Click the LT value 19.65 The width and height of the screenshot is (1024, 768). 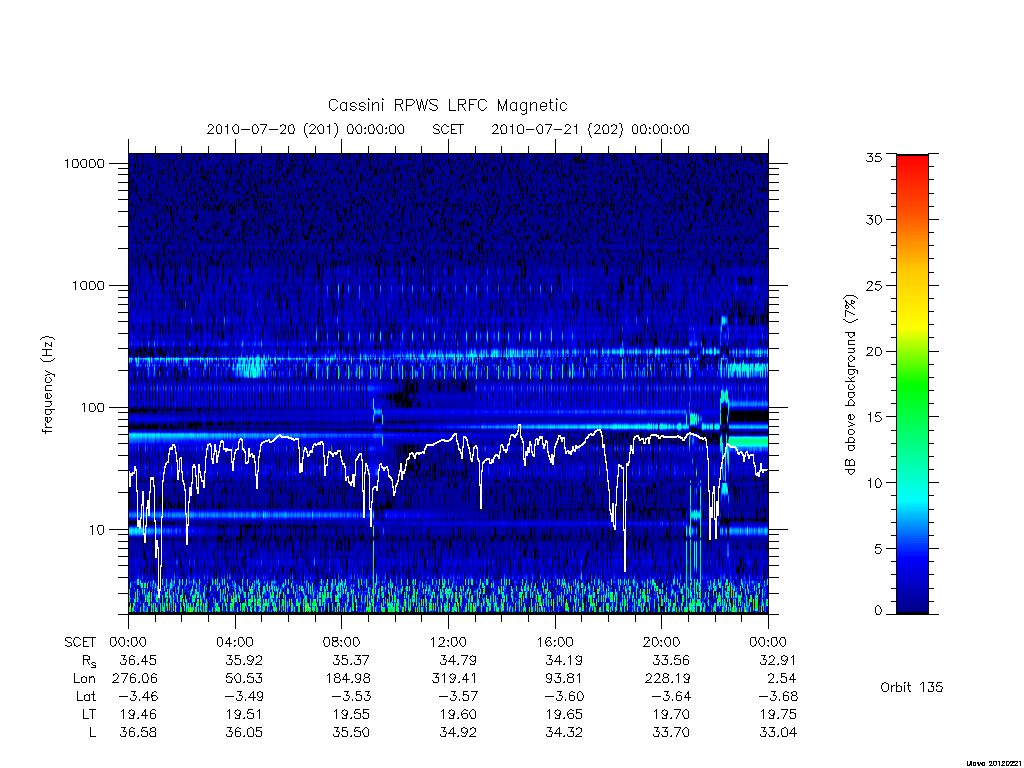[x=565, y=714]
